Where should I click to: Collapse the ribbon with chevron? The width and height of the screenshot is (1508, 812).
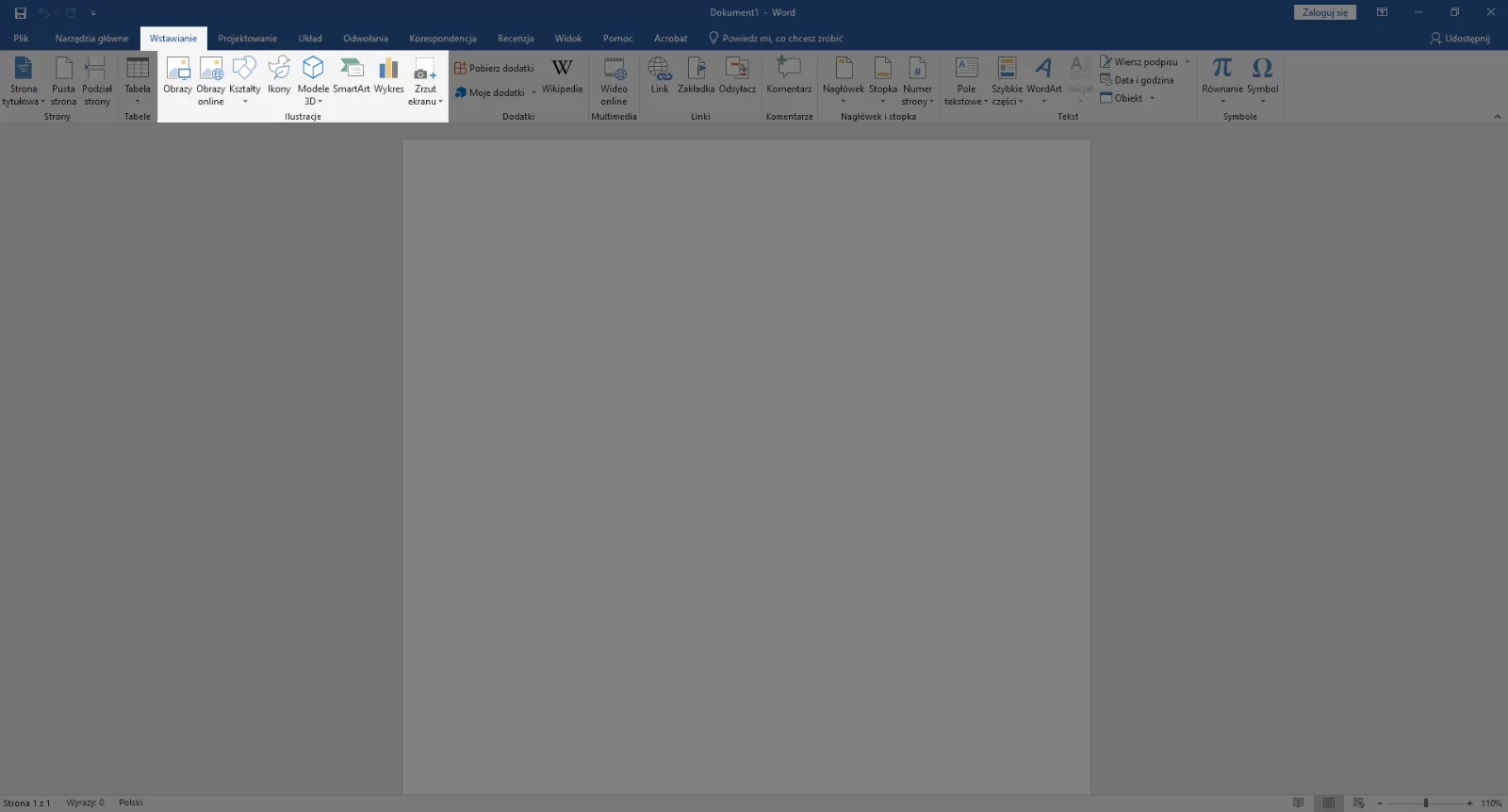pyautogui.click(x=1498, y=117)
